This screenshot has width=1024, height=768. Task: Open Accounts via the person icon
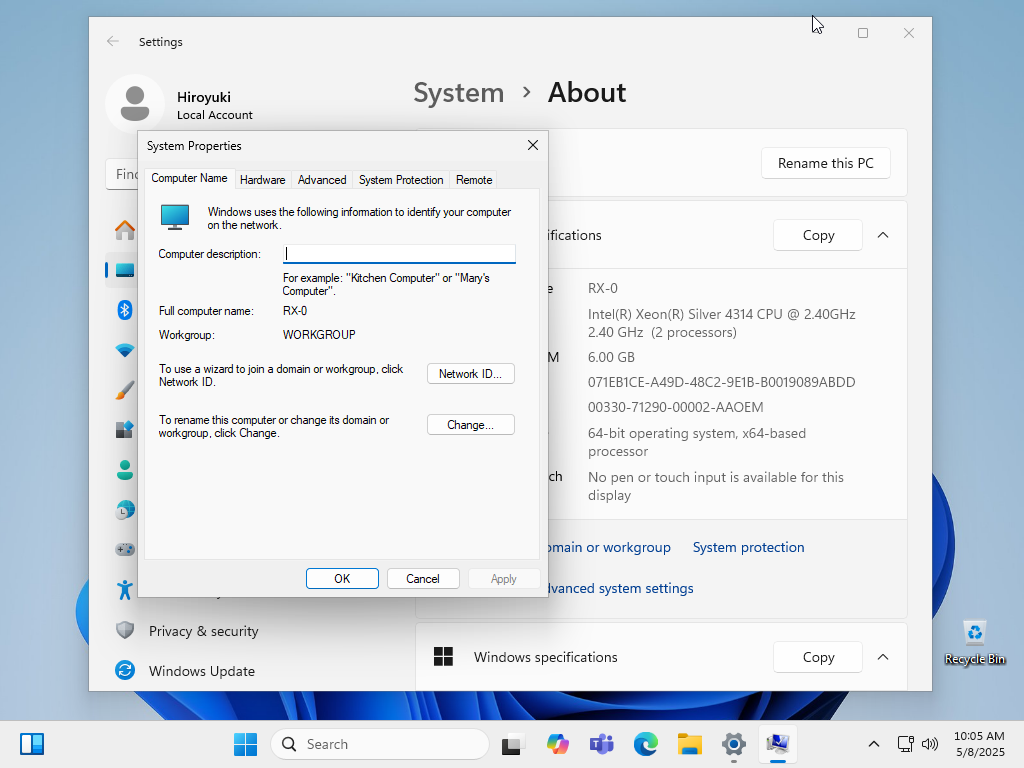[x=125, y=470]
